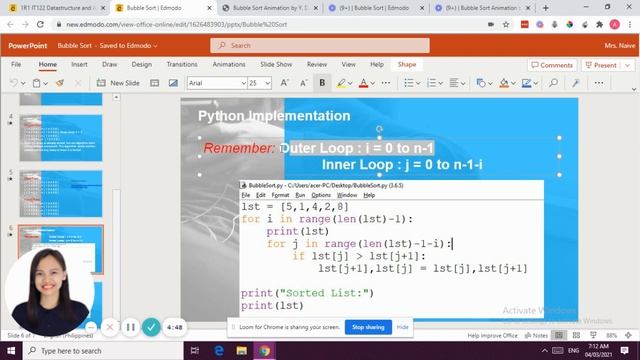Viewport: 640px width, 360px height.
Task: Click the document name Bubble Sort dropdown
Action: [107, 45]
